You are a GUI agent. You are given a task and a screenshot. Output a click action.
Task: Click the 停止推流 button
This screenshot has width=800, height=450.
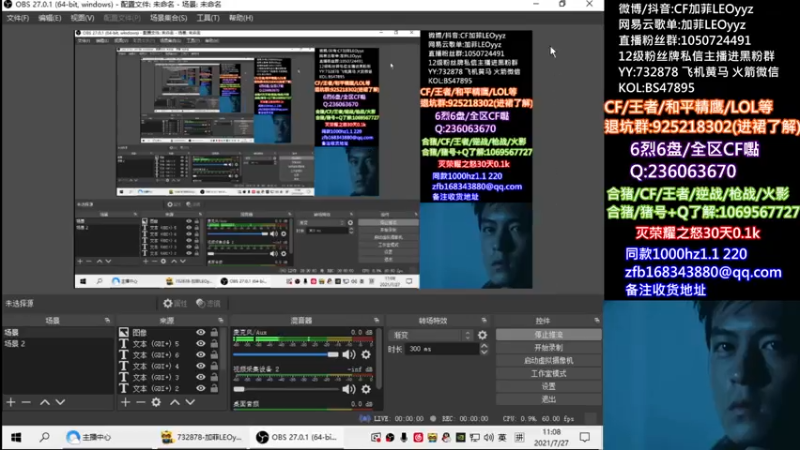tap(548, 335)
